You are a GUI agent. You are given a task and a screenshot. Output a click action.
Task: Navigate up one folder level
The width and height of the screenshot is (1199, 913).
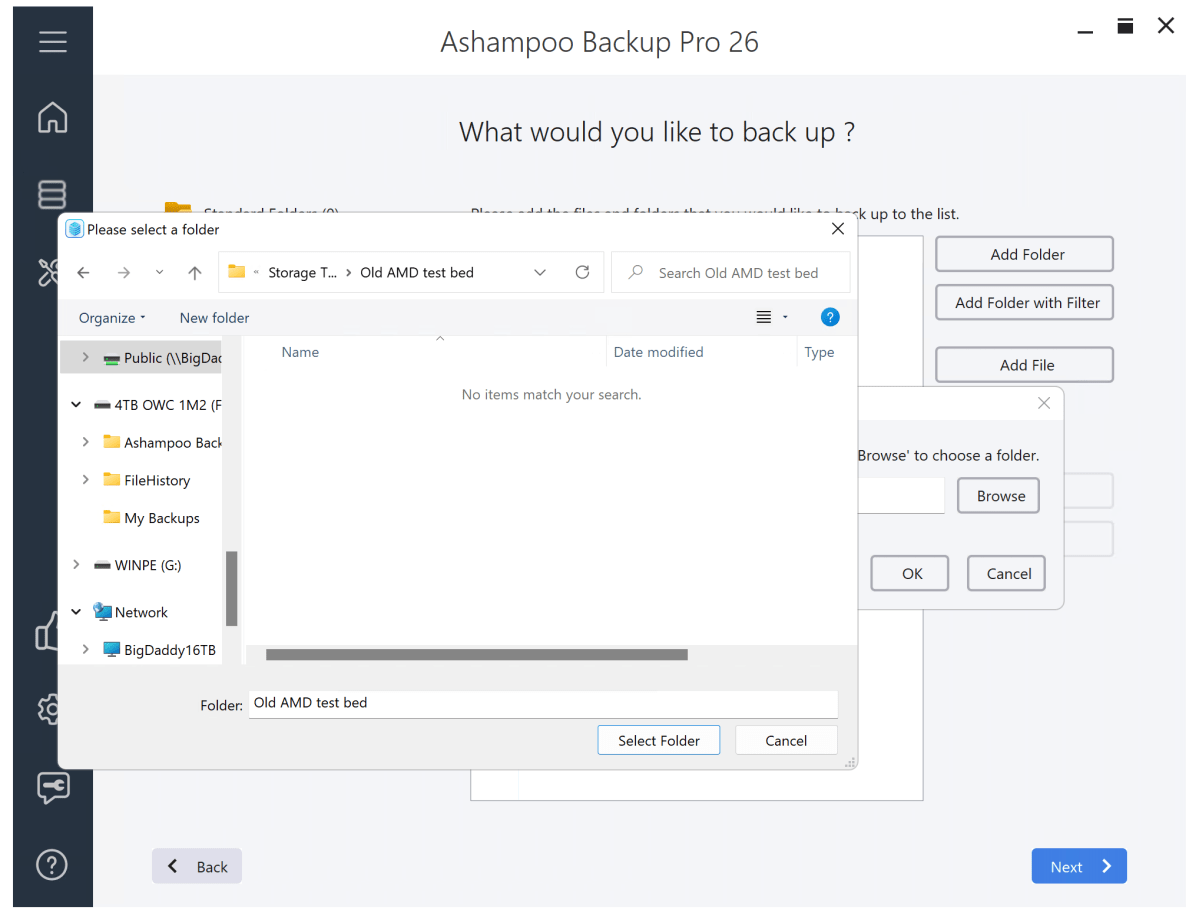[x=195, y=273]
